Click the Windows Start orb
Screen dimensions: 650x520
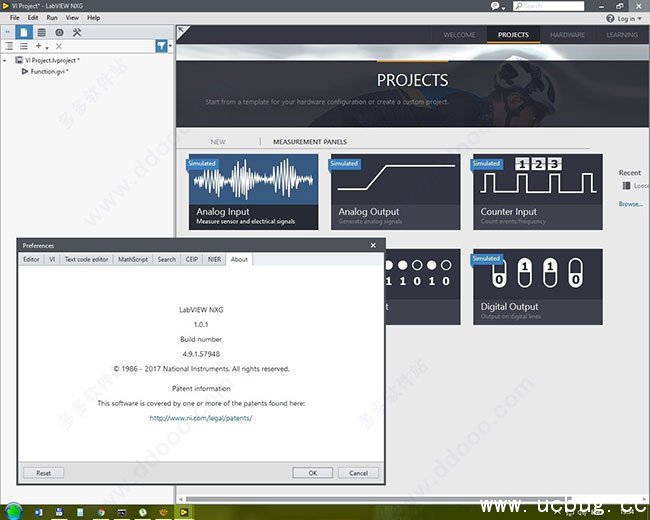coord(14,512)
